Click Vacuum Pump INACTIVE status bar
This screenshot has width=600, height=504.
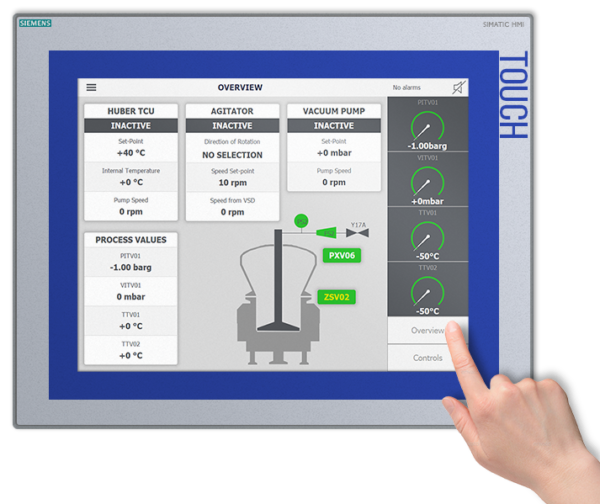tap(334, 126)
